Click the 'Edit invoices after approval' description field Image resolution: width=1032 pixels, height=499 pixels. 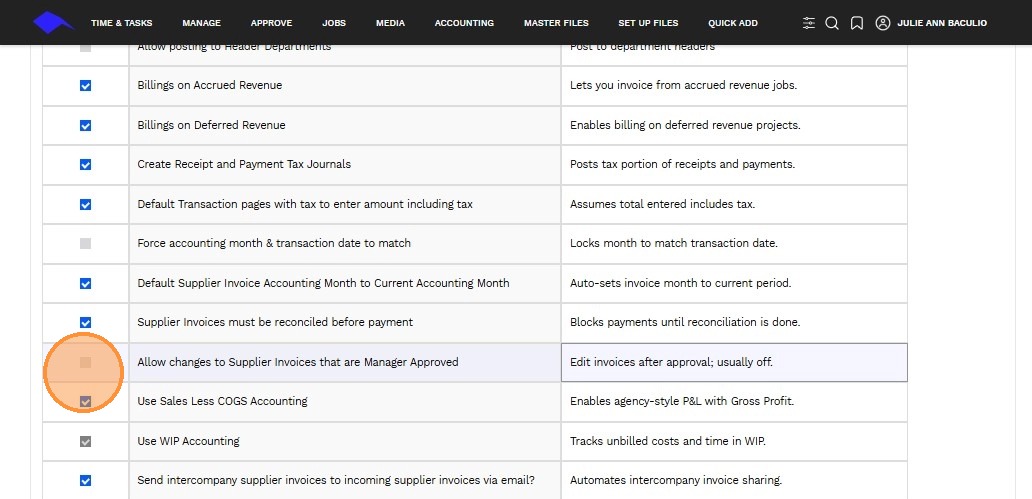pos(734,362)
